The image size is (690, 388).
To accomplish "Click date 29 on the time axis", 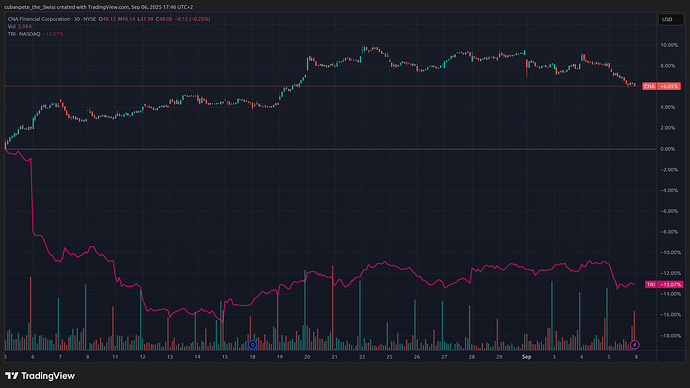I will 499,357.
